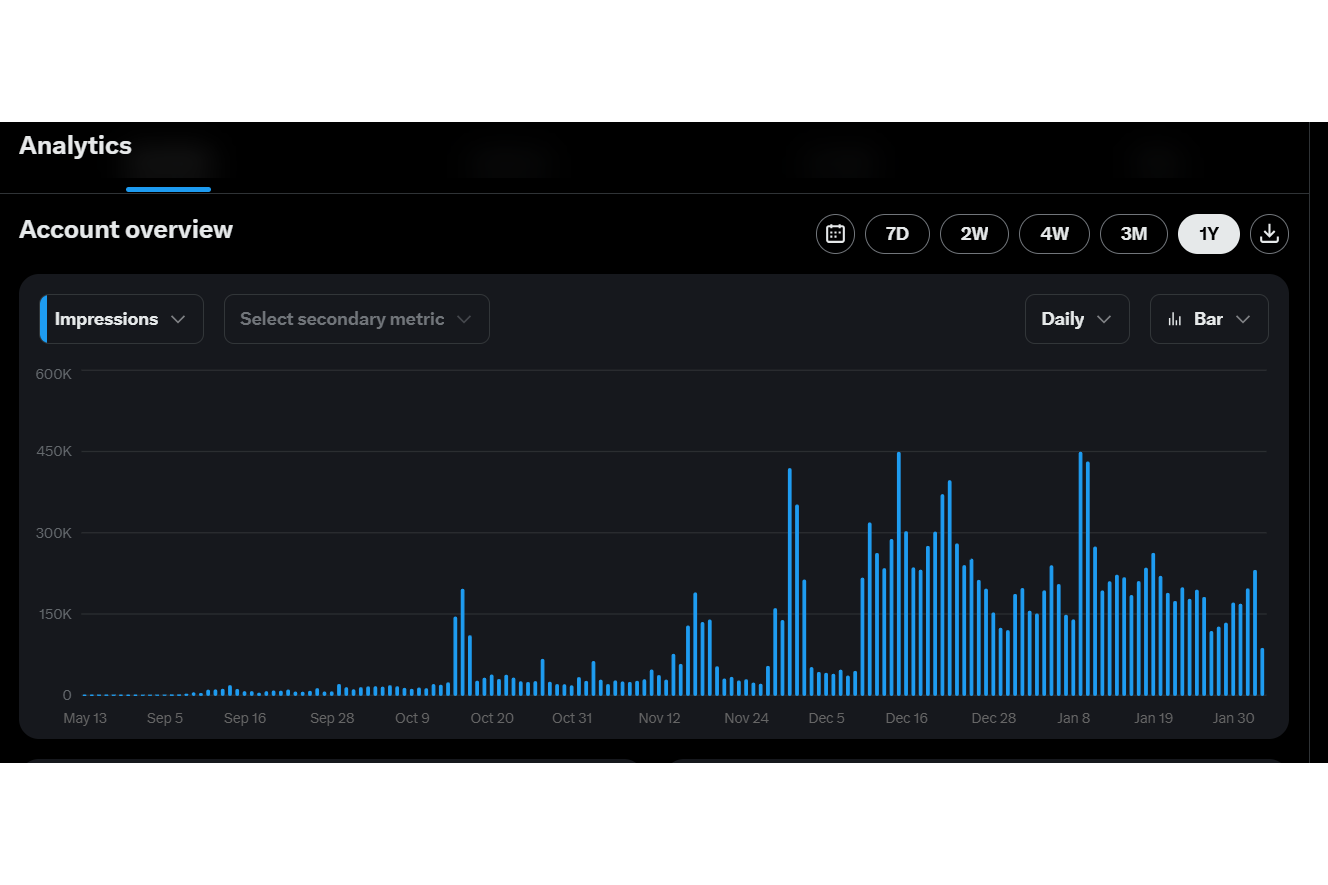1328x885 pixels.
Task: Click the Dec 28 date label
Action: pos(993,718)
